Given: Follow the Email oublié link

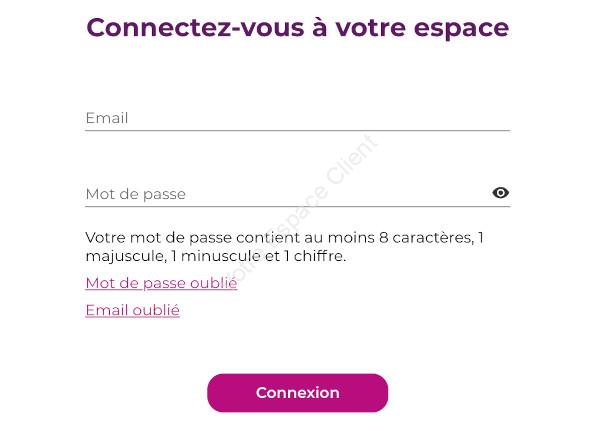Looking at the screenshot, I should 132,310.
